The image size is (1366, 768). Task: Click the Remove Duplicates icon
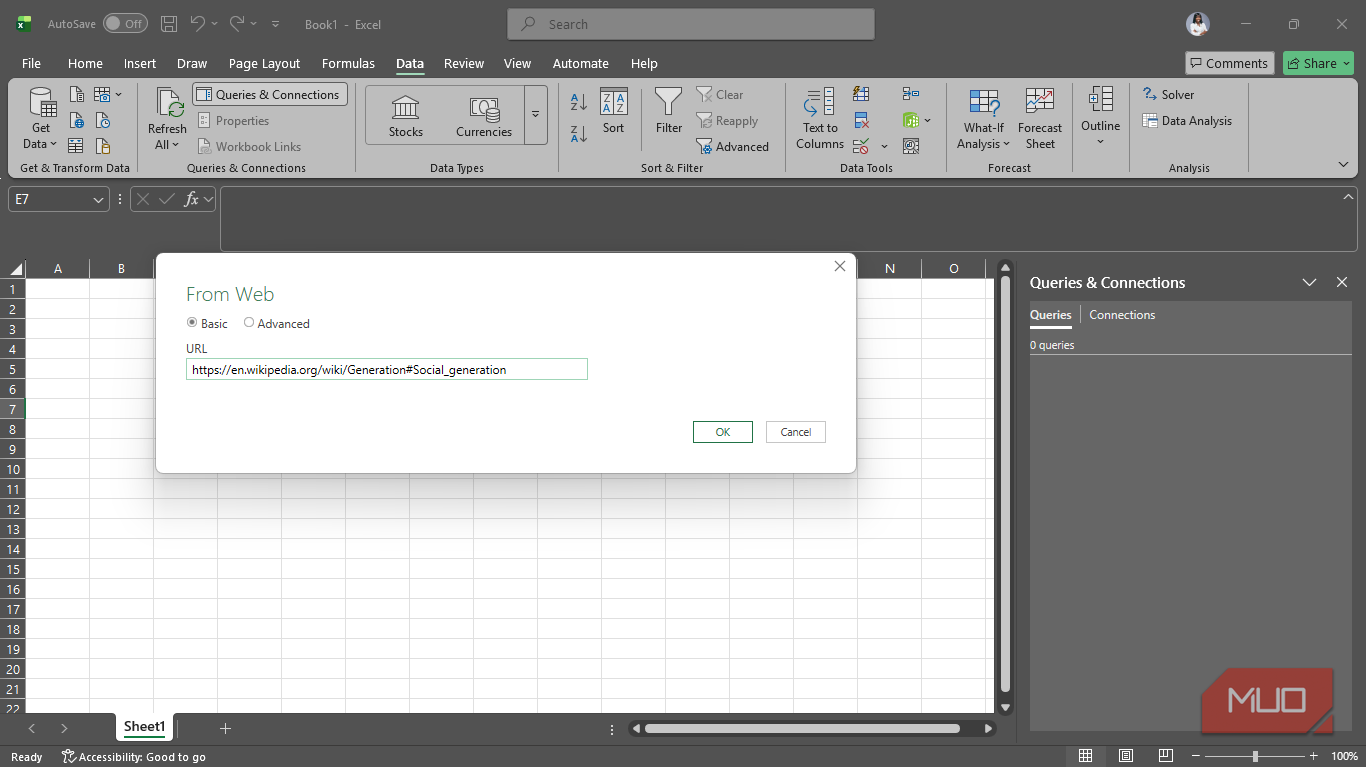coord(861,121)
